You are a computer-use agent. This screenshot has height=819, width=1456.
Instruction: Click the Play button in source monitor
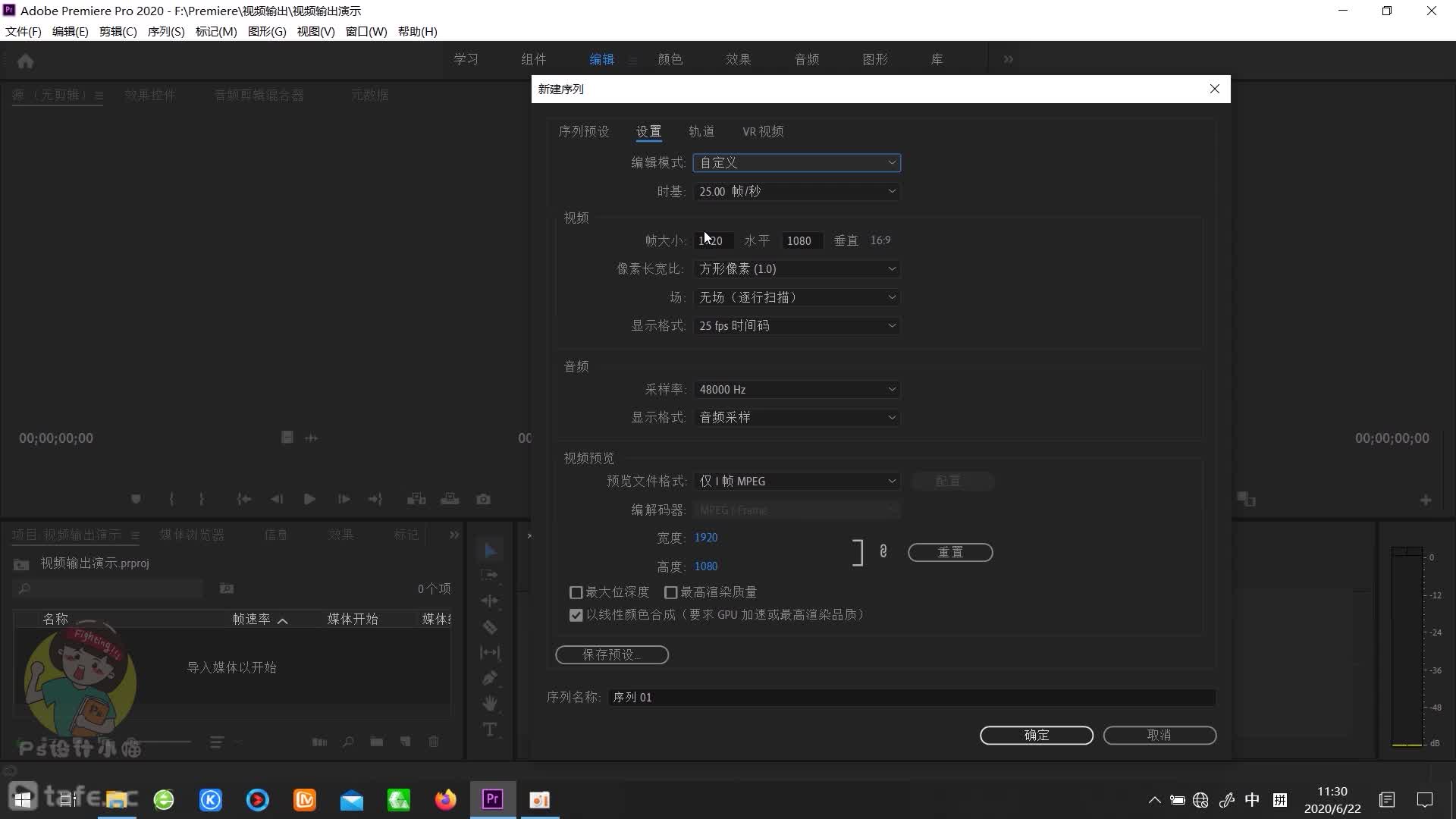point(309,499)
